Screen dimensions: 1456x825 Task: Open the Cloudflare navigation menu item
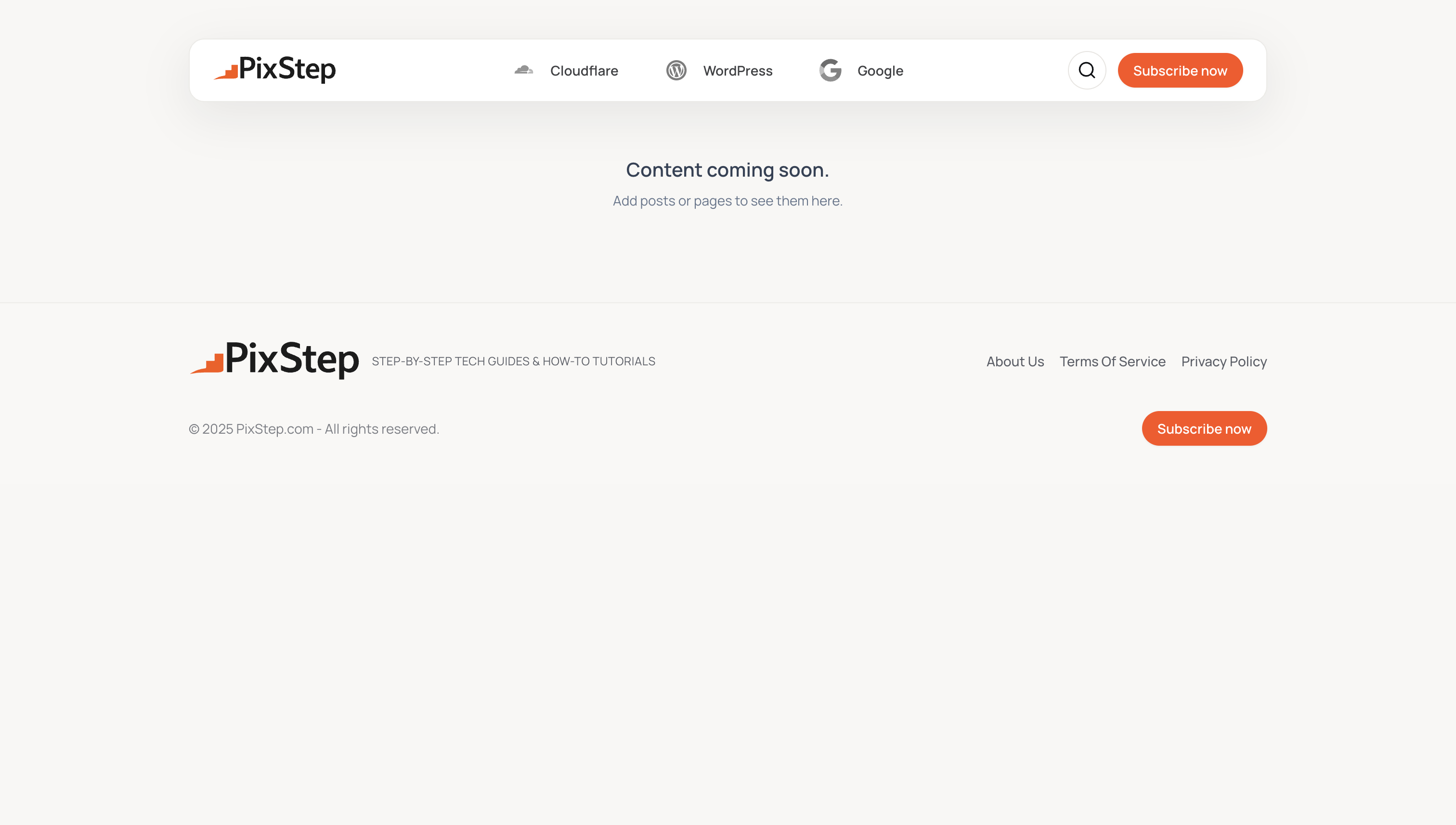[584, 70]
